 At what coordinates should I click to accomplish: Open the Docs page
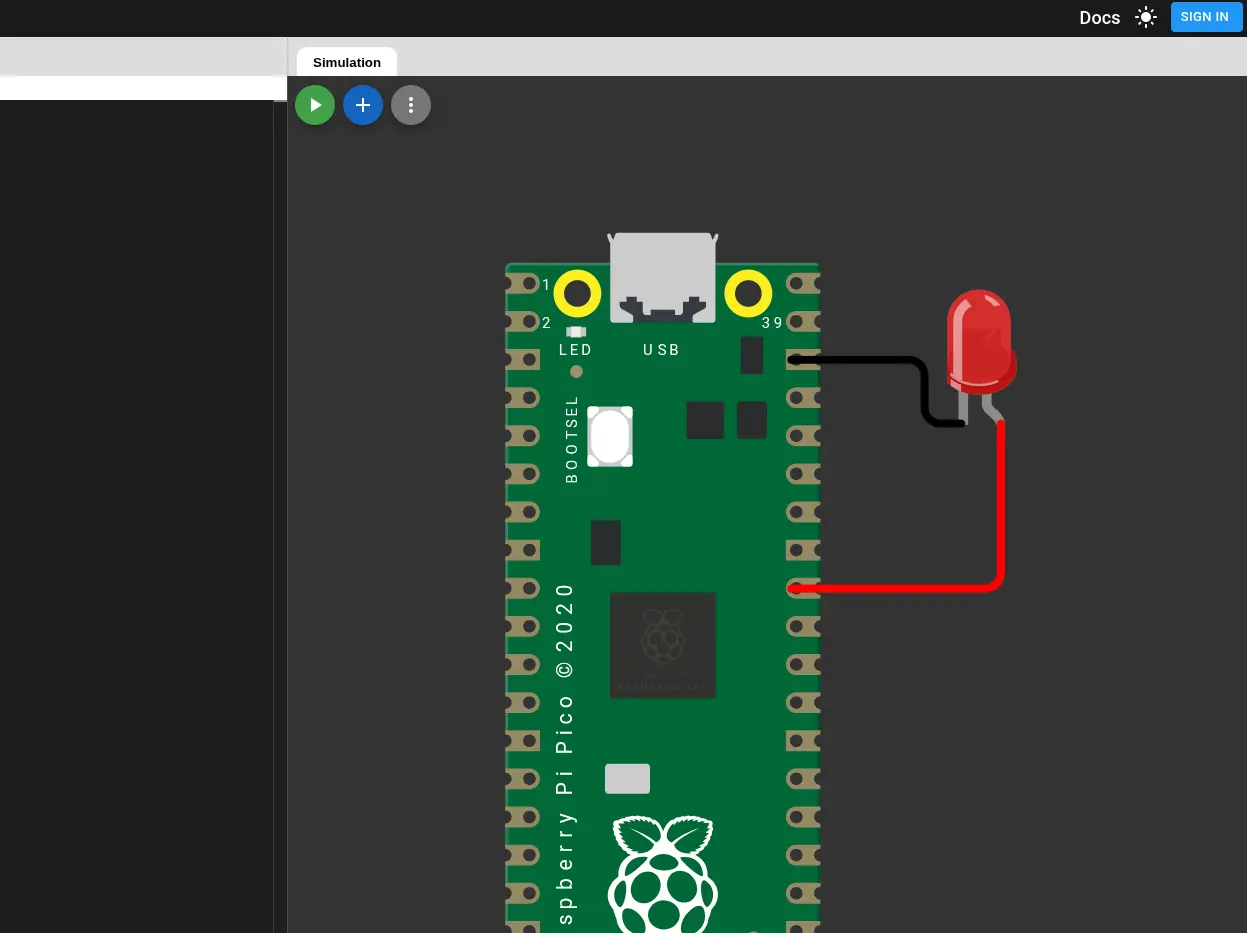tap(1099, 17)
